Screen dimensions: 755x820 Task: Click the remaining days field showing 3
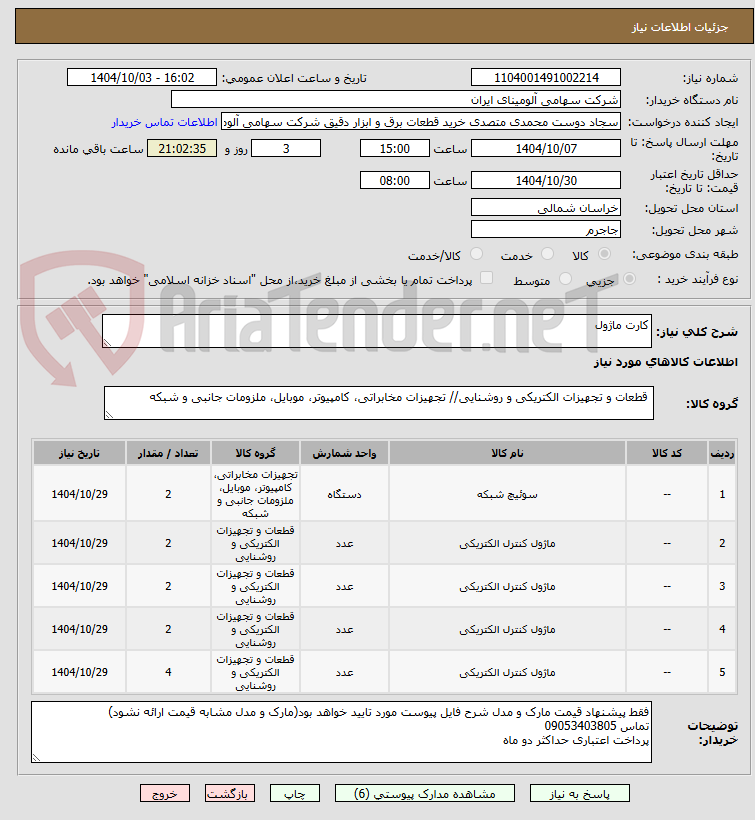point(286,149)
